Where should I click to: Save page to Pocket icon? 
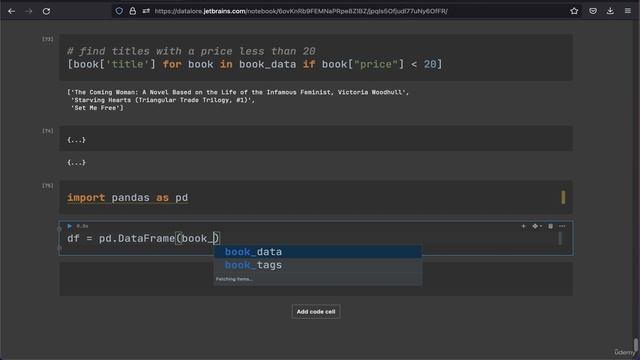pyautogui.click(x=593, y=11)
